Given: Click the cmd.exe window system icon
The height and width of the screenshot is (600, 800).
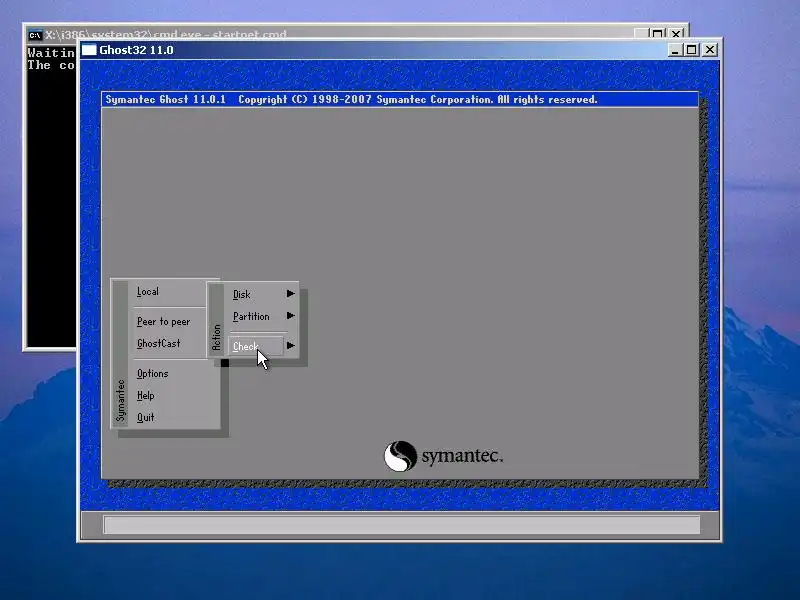Looking at the screenshot, I should (x=35, y=35).
